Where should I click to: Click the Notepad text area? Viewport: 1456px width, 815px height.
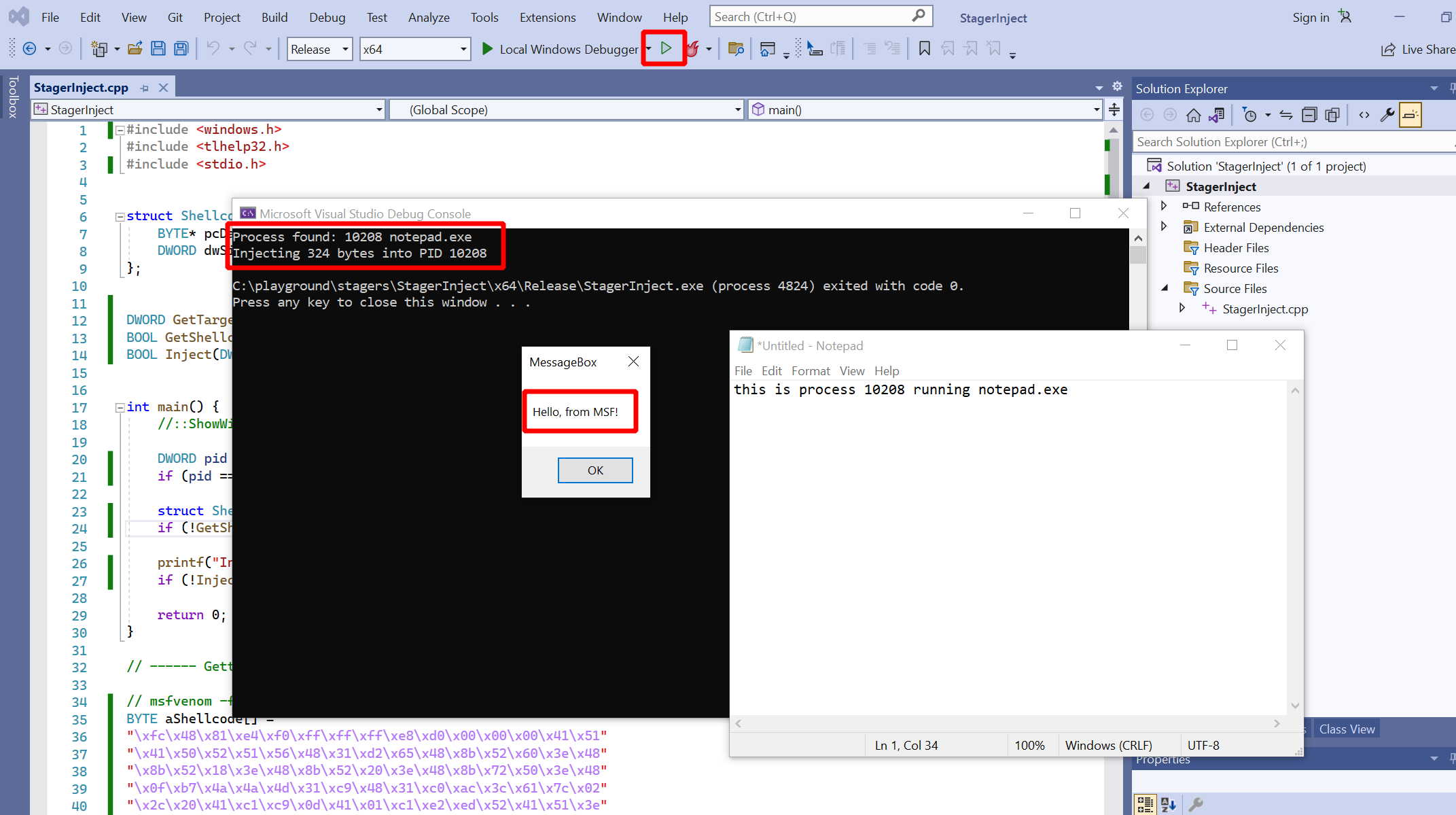[1010, 547]
